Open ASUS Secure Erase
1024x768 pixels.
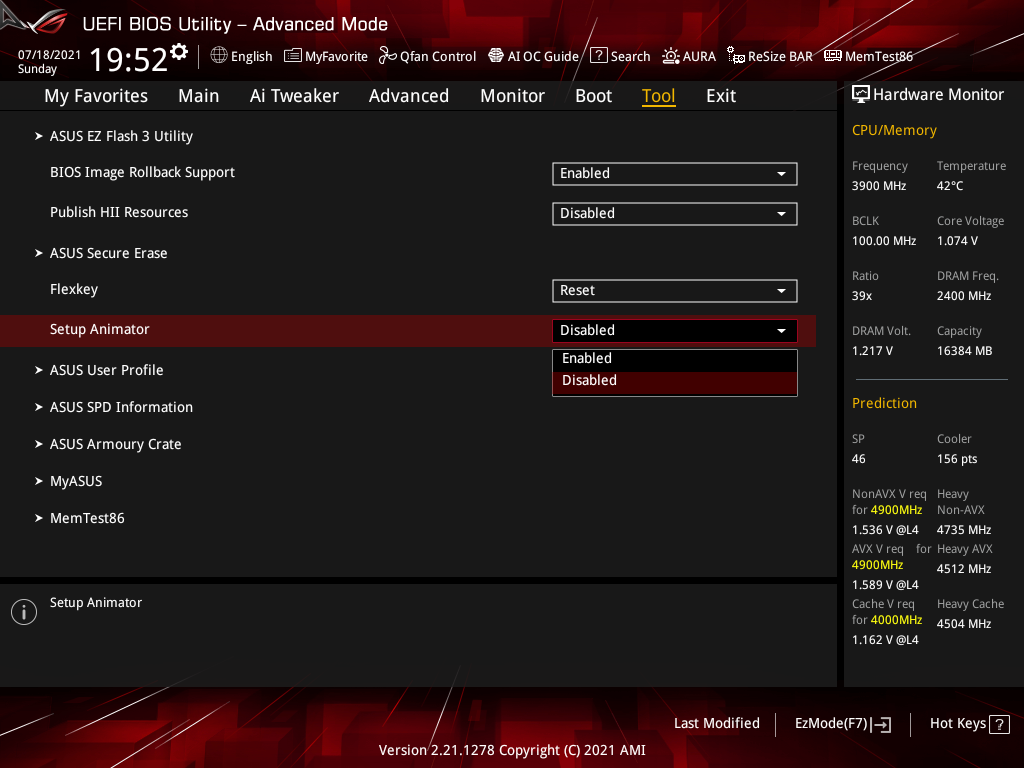(108, 252)
